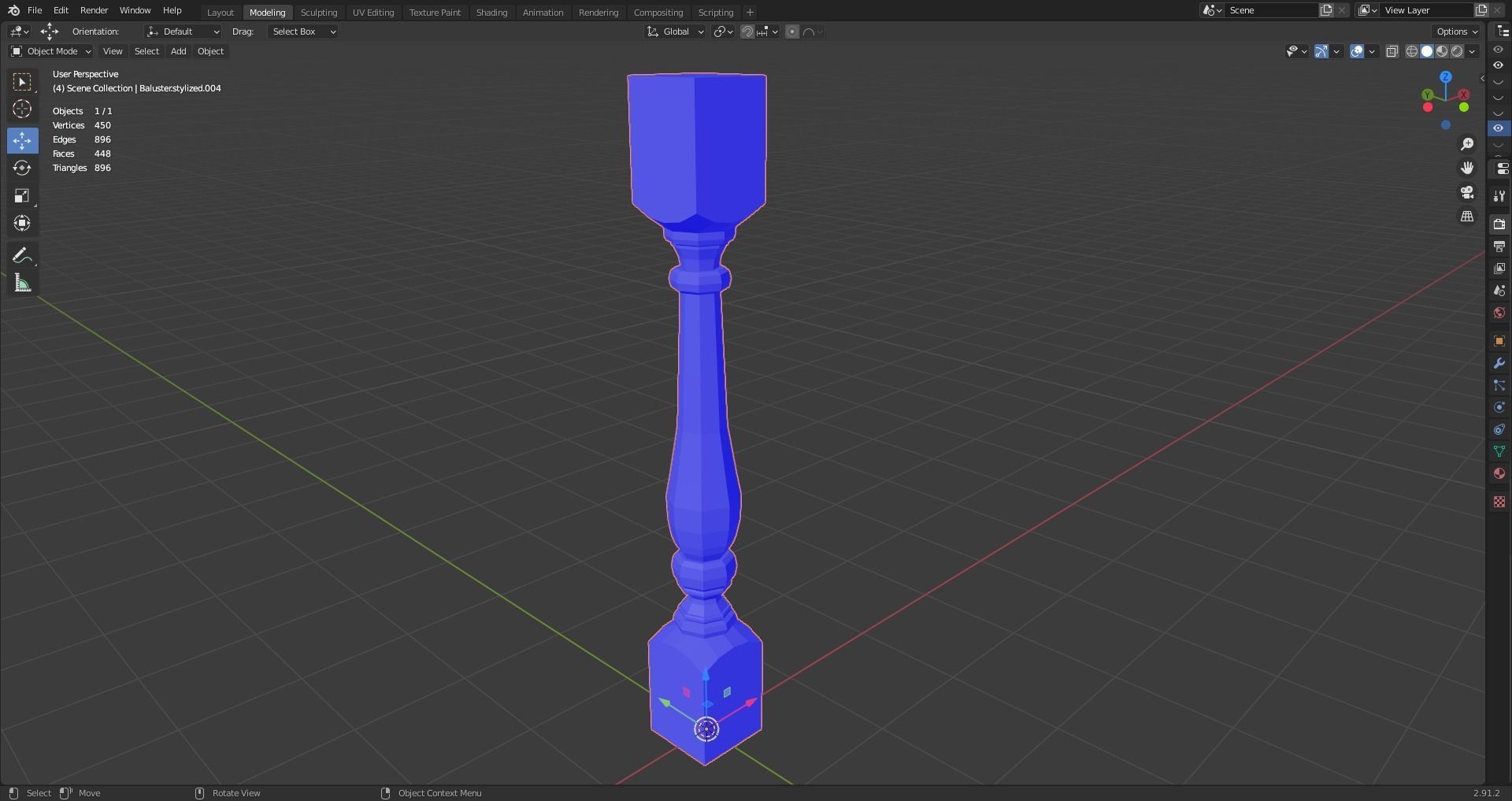Open Particle properties tab
This screenshot has height=801, width=1512.
1499,385
